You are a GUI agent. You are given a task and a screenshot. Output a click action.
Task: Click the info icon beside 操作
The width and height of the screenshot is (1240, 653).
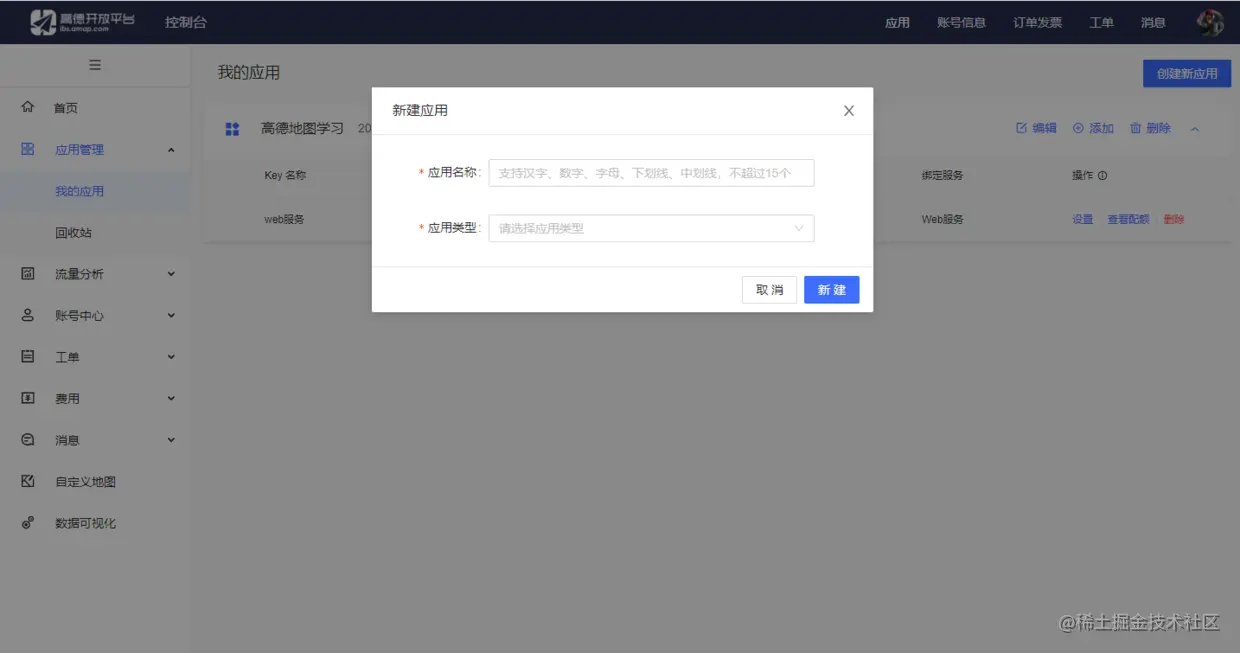[1103, 175]
